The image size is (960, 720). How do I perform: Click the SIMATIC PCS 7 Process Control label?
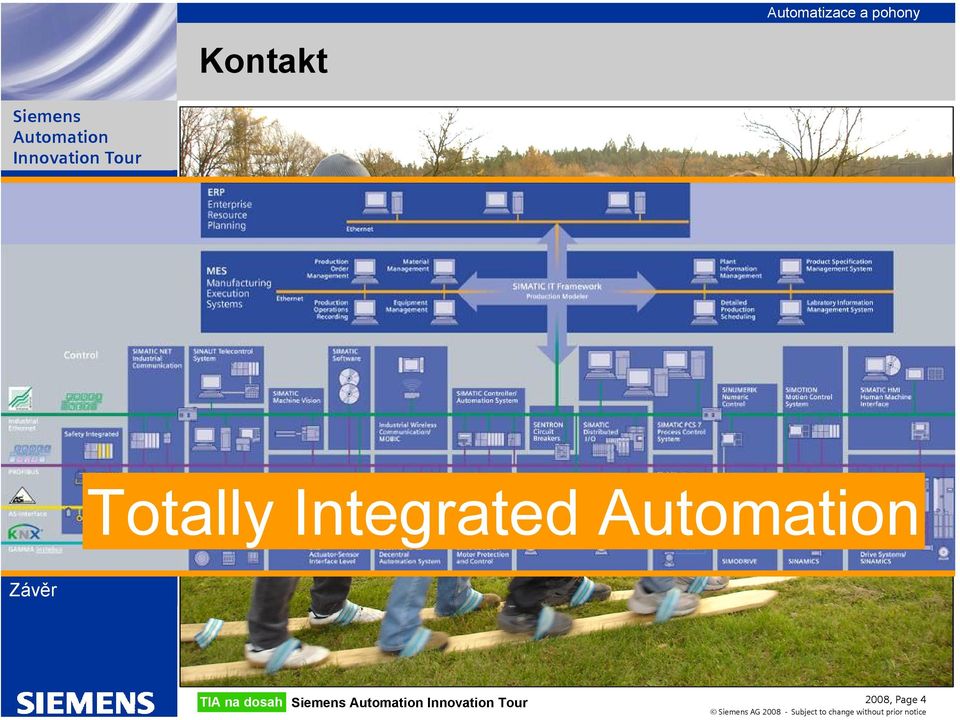[x=681, y=432]
